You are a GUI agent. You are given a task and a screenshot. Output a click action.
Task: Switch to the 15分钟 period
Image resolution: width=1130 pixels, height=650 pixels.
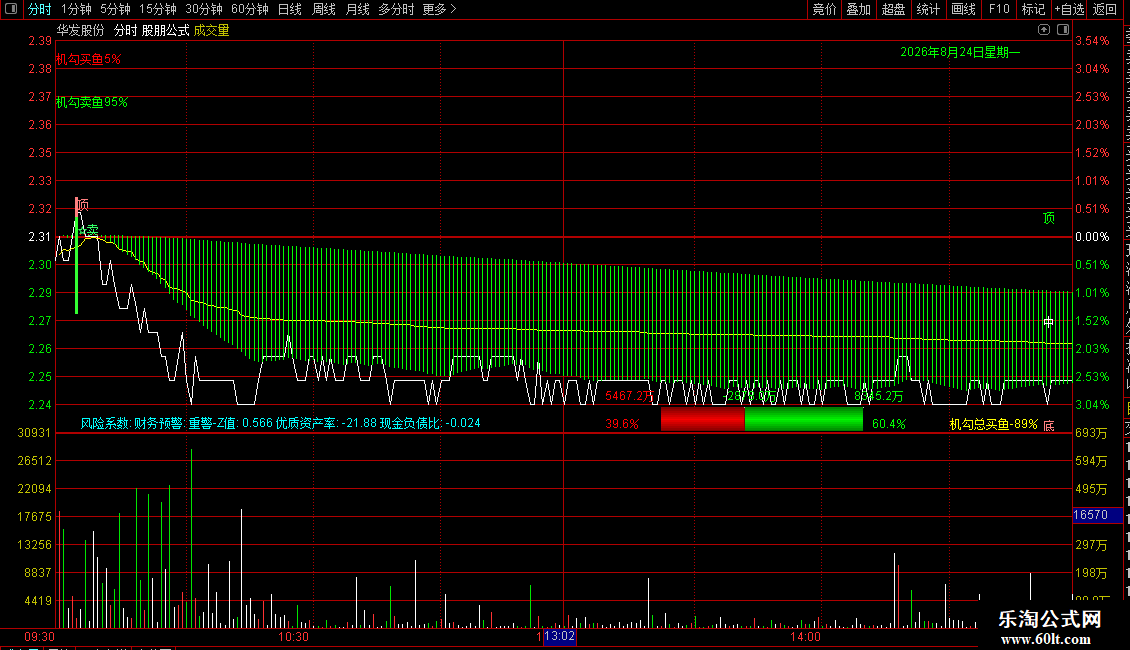[158, 9]
